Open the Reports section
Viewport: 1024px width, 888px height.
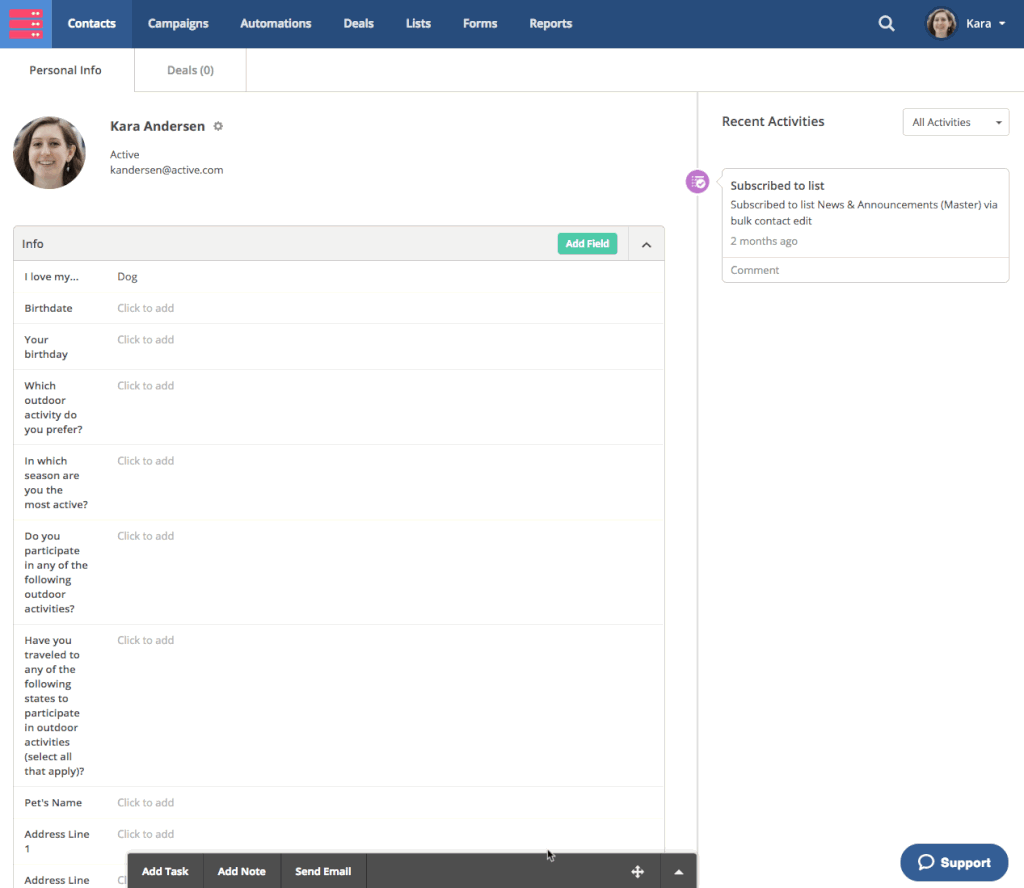coord(550,24)
